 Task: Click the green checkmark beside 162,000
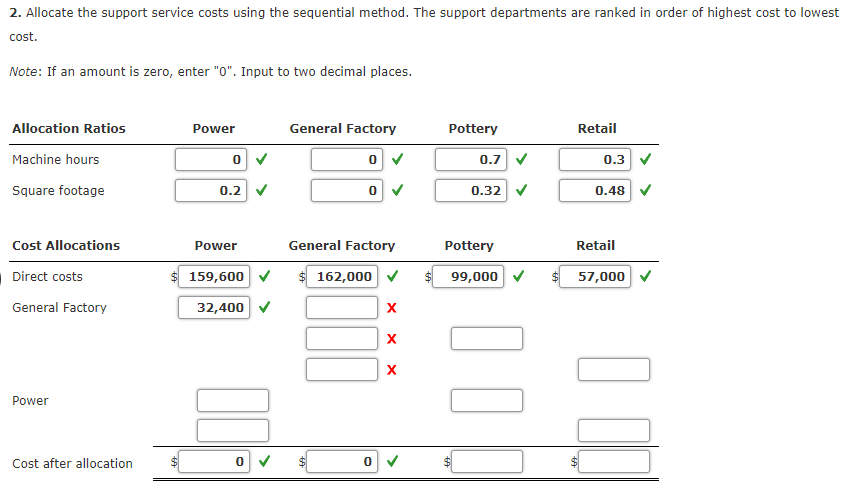click(393, 276)
